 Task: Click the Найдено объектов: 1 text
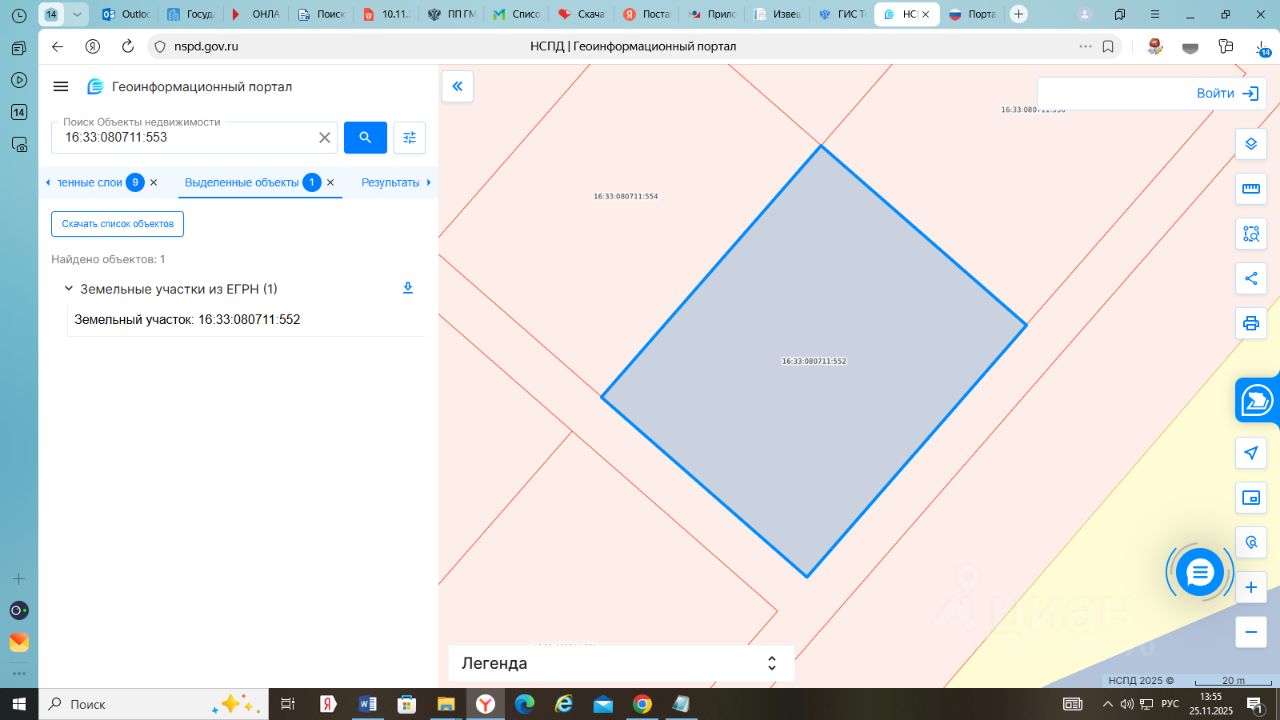pos(108,259)
